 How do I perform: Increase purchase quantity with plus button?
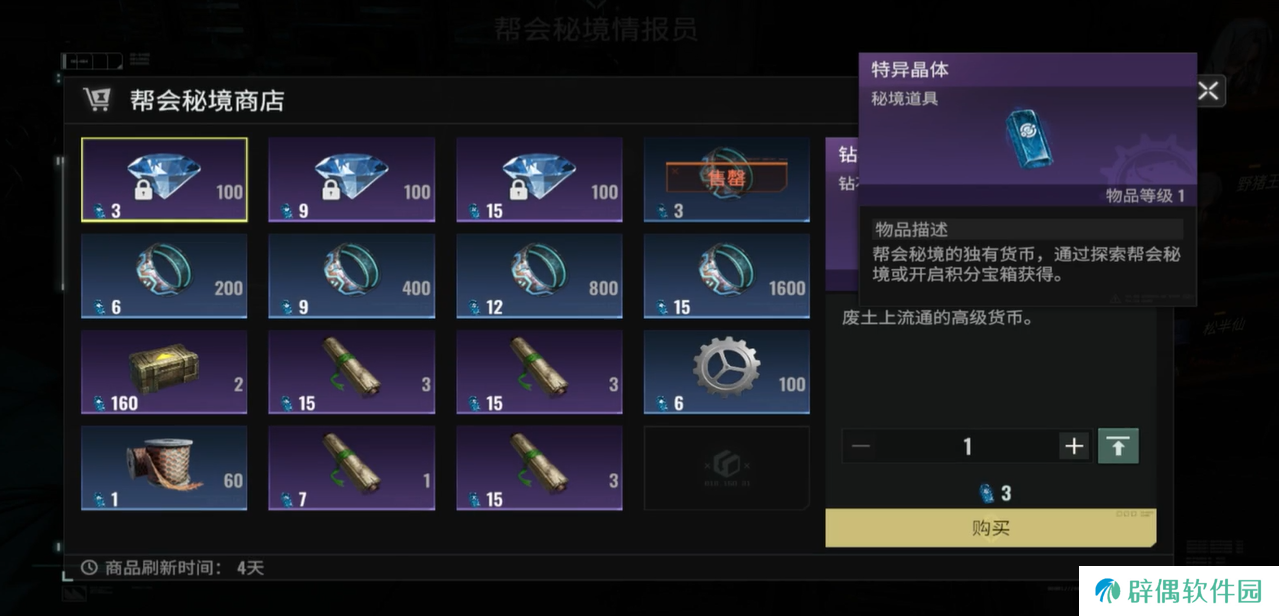pos(1074,446)
